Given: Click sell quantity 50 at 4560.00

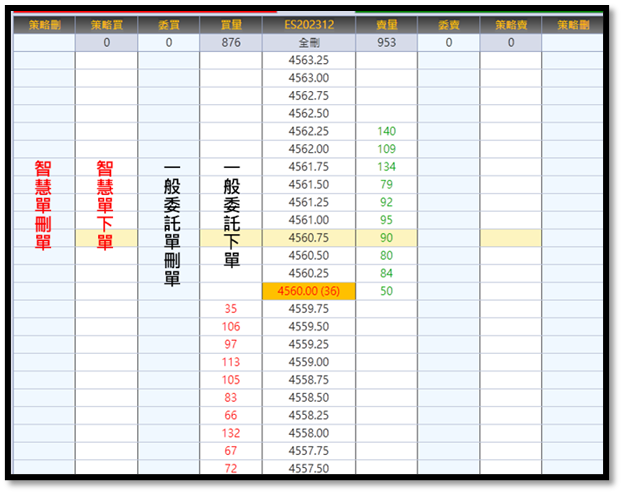Looking at the screenshot, I should [386, 291].
